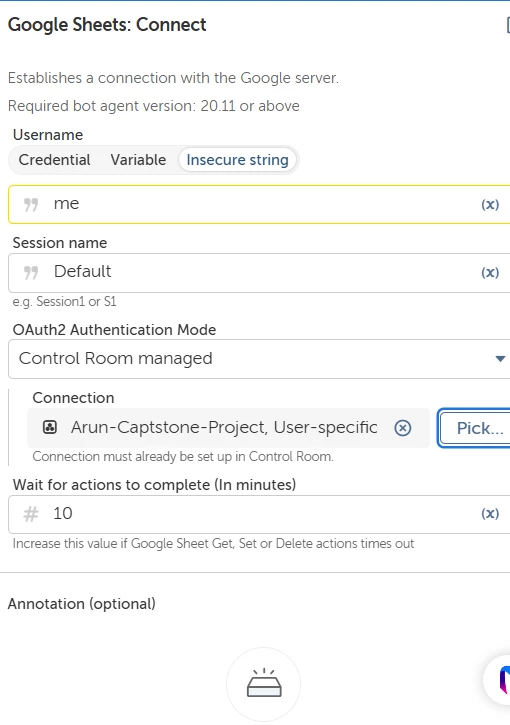Click the quote icon in Username field
510x725 pixels.
[31, 204]
